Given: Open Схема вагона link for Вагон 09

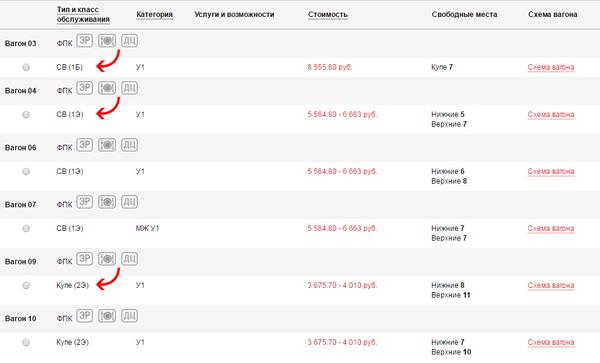Looking at the screenshot, I should pos(551,286).
